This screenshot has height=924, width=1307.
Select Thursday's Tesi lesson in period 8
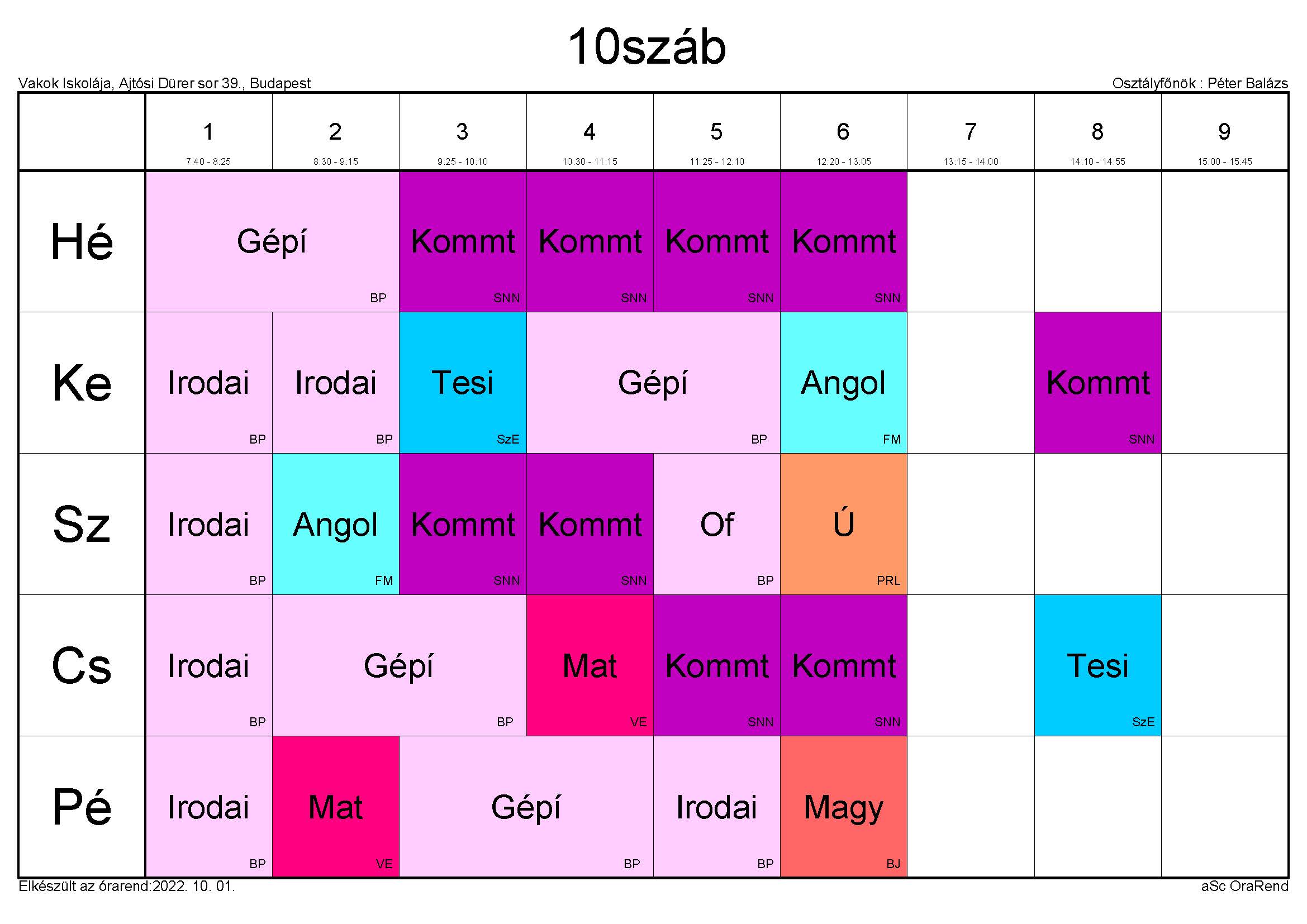coord(1097,665)
